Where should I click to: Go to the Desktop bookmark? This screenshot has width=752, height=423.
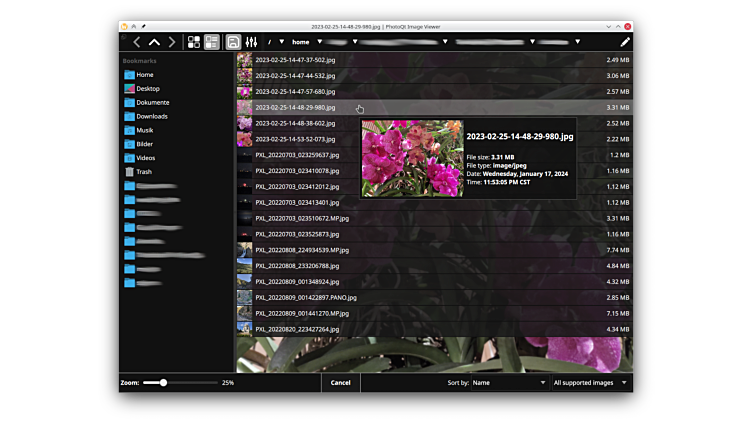(147, 88)
